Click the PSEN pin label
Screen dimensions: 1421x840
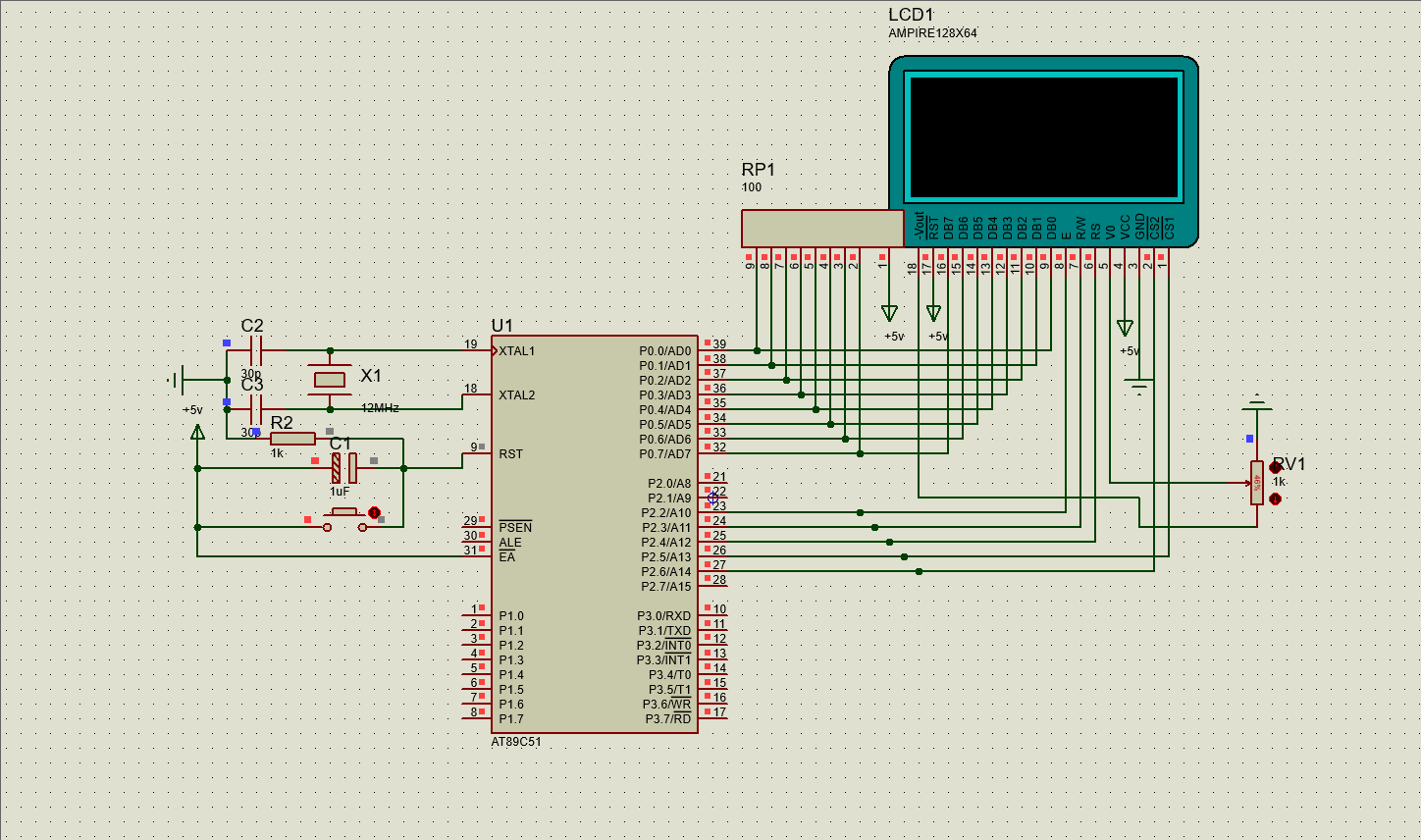(x=515, y=528)
